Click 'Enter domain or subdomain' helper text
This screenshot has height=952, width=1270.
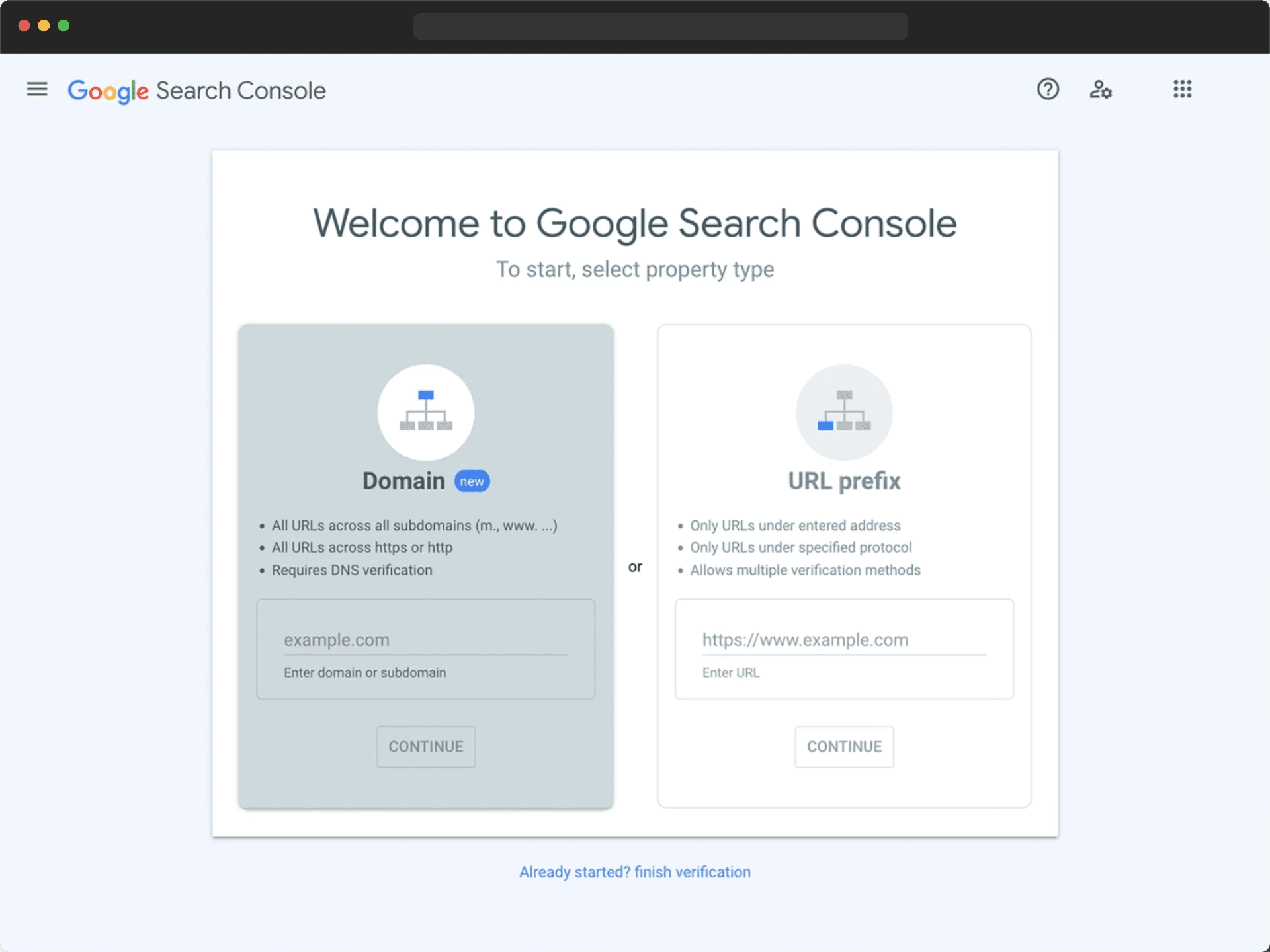point(365,672)
